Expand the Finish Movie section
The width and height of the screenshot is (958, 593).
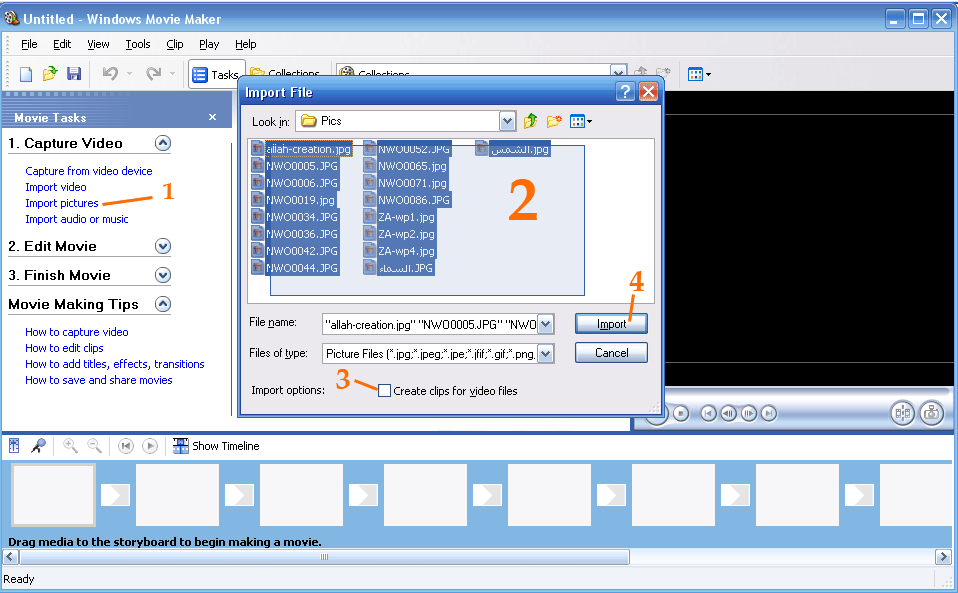163,275
